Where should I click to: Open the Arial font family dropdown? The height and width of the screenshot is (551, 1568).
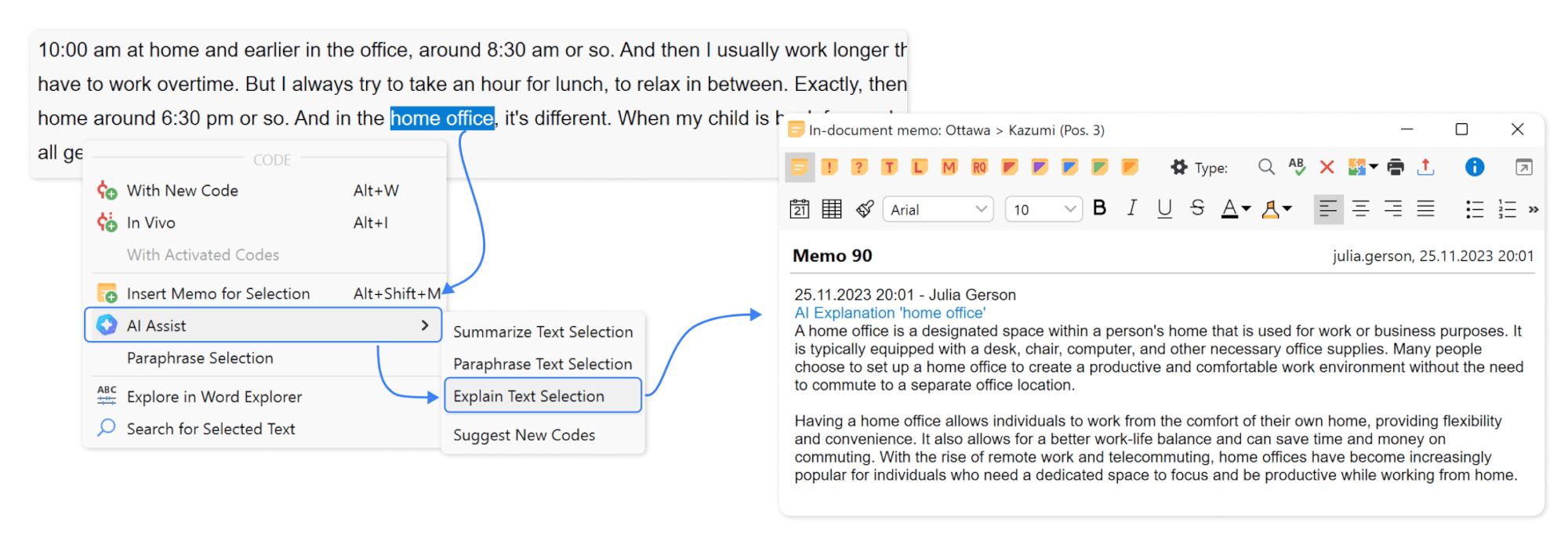(x=938, y=209)
